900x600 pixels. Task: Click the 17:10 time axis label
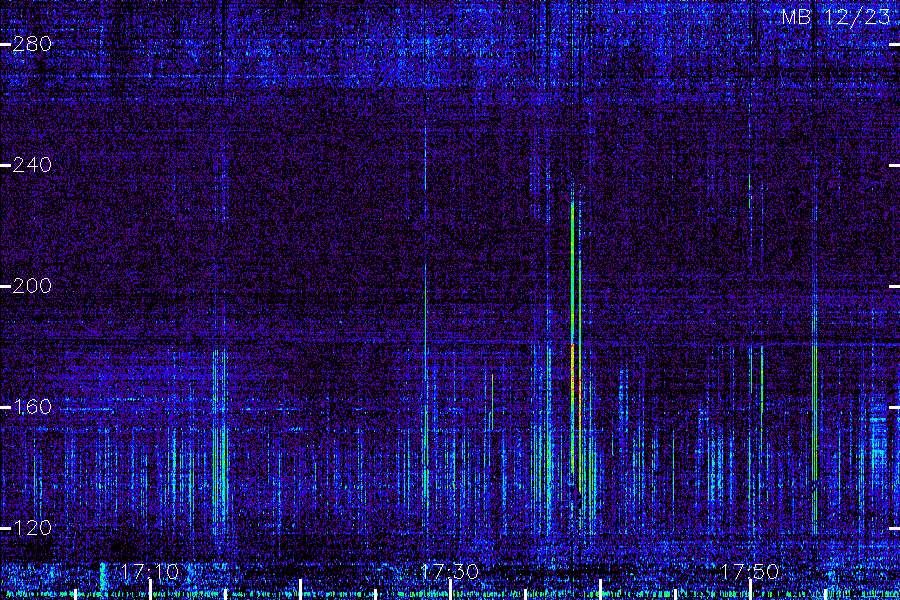(150, 572)
